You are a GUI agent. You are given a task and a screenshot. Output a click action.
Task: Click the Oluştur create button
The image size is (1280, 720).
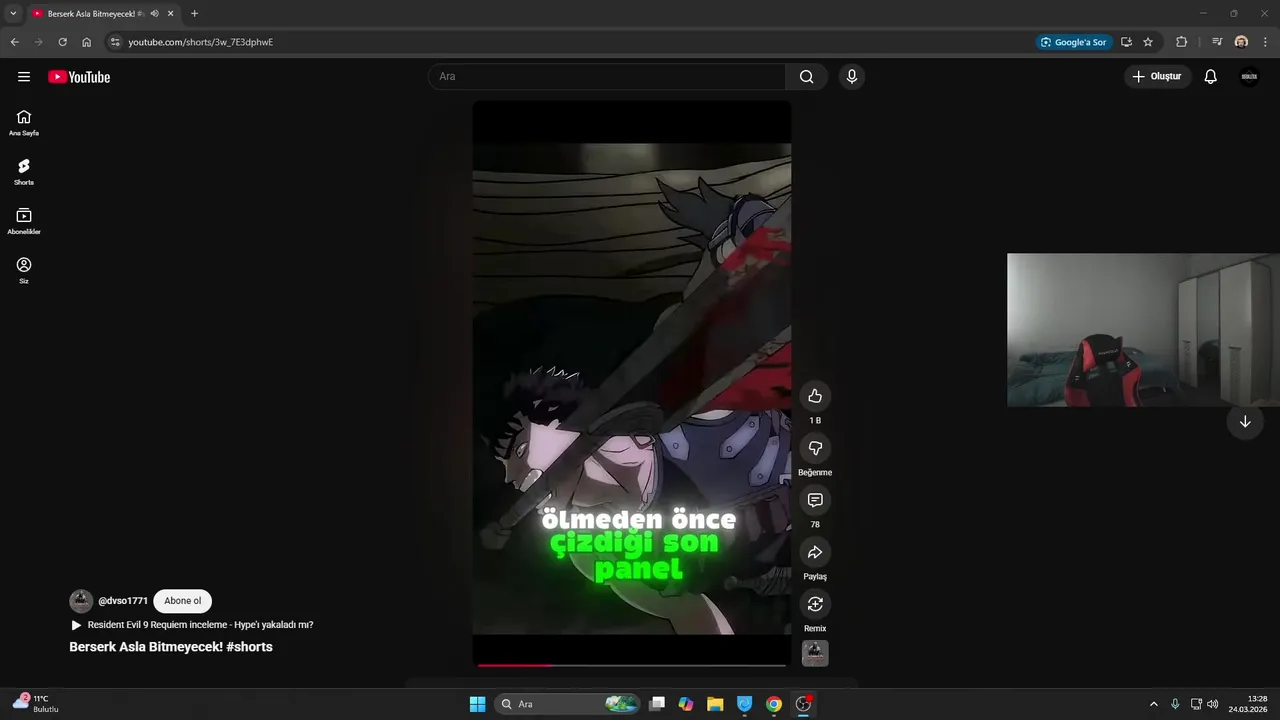[1157, 77]
